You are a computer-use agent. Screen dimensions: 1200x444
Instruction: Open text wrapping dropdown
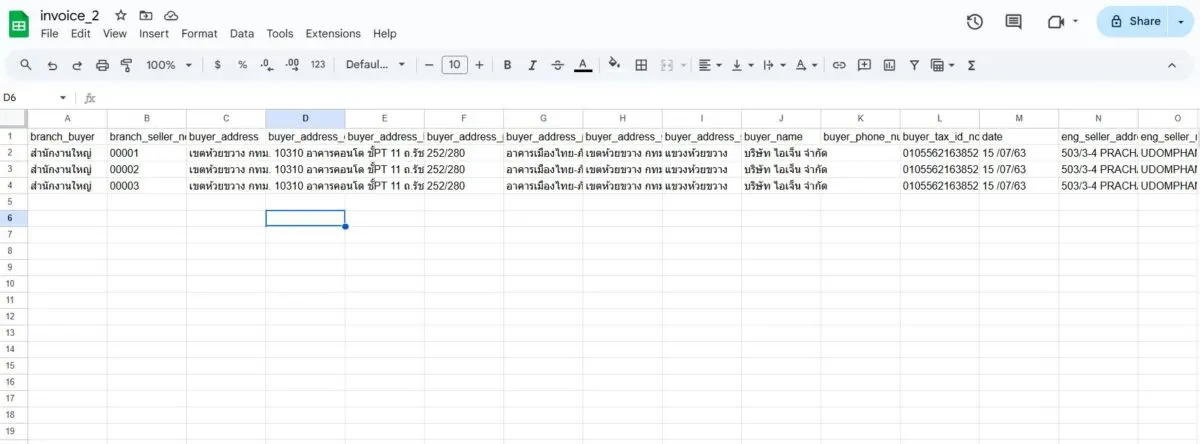coord(774,65)
